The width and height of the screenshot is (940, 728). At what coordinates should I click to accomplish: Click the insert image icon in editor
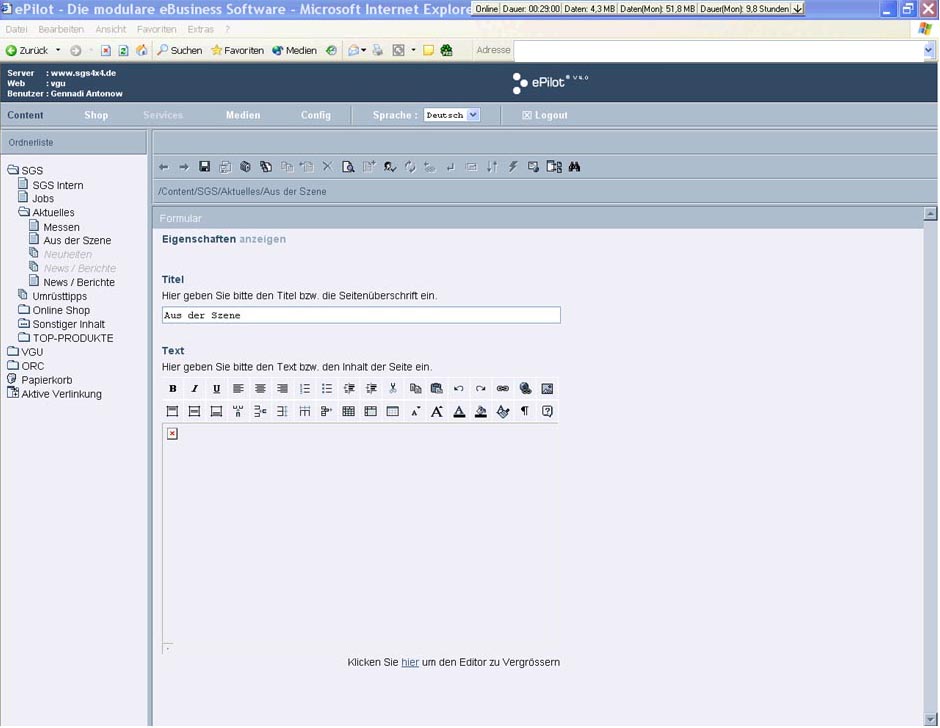[x=547, y=389]
